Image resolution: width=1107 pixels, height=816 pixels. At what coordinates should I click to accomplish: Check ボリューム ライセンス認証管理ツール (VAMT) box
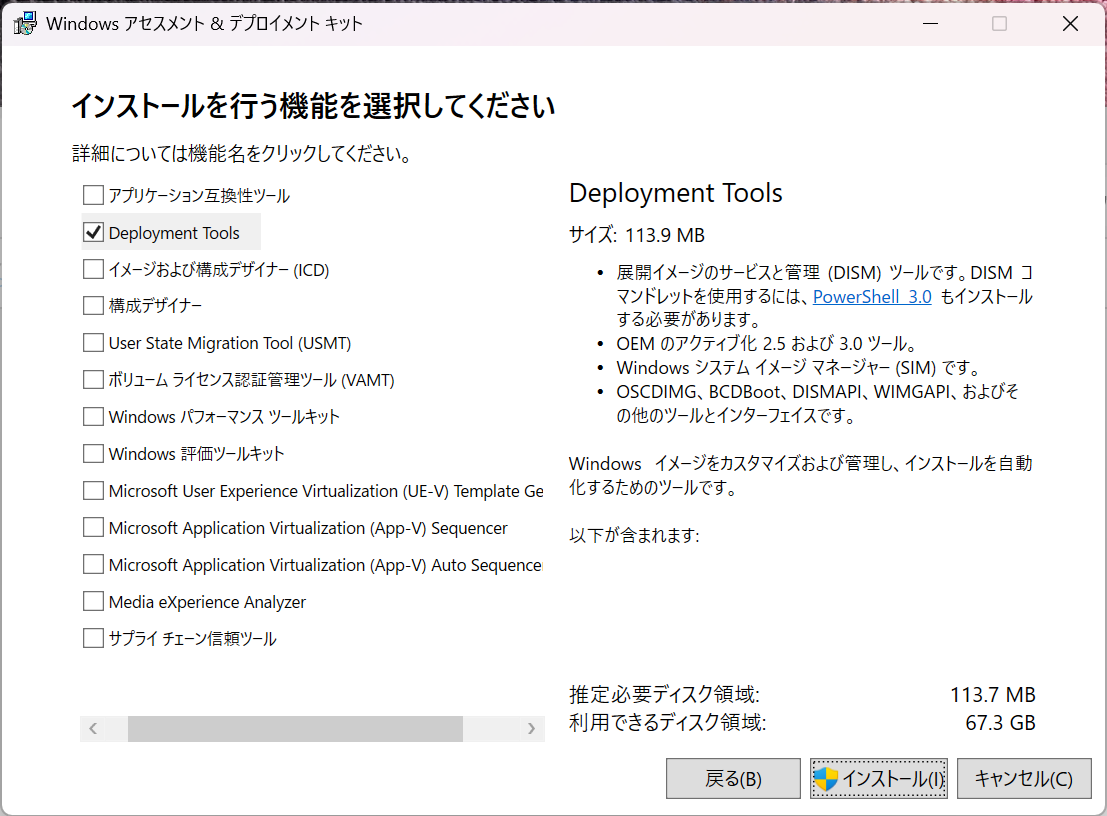coord(93,380)
